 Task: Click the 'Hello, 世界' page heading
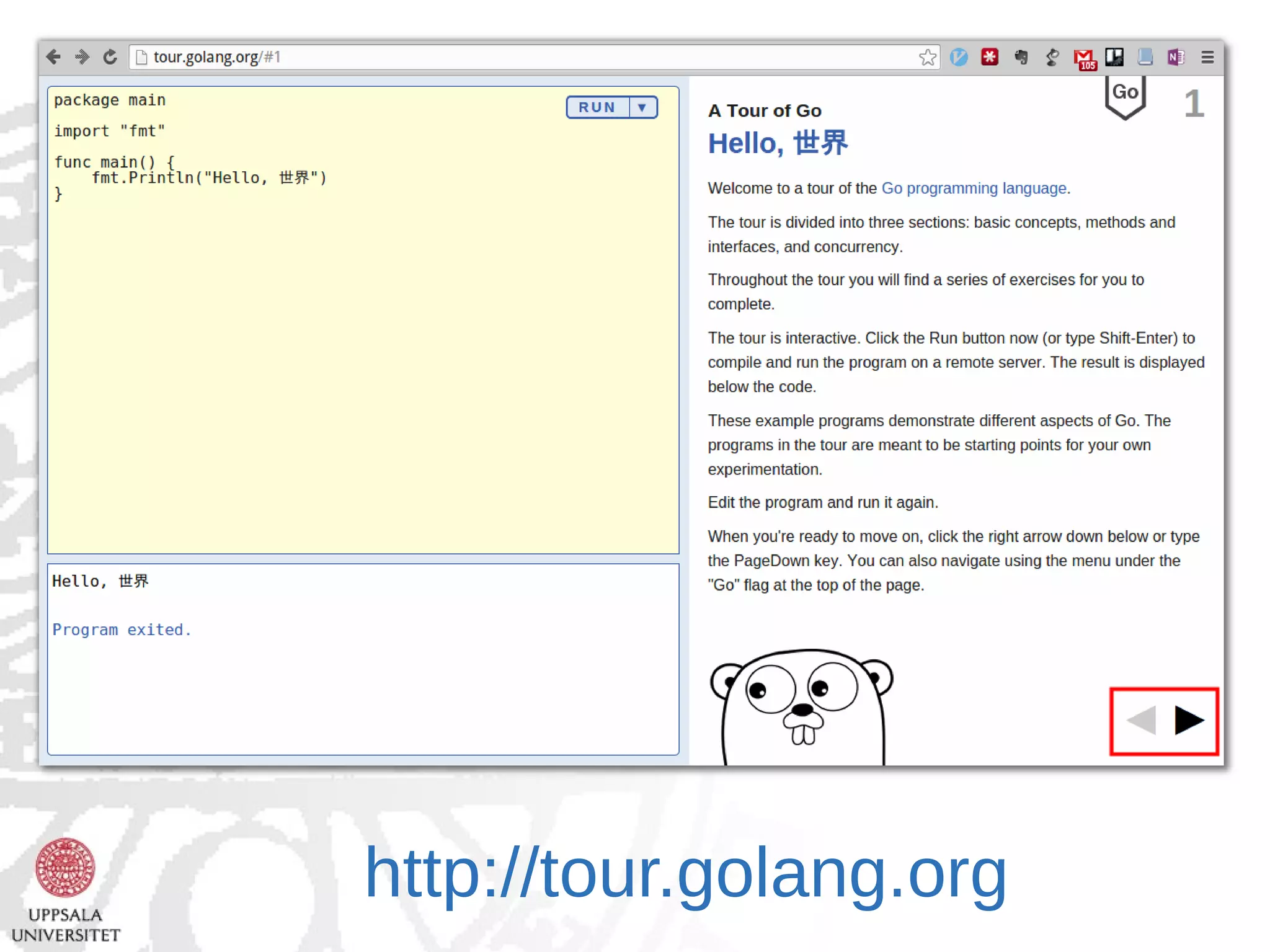(x=778, y=143)
